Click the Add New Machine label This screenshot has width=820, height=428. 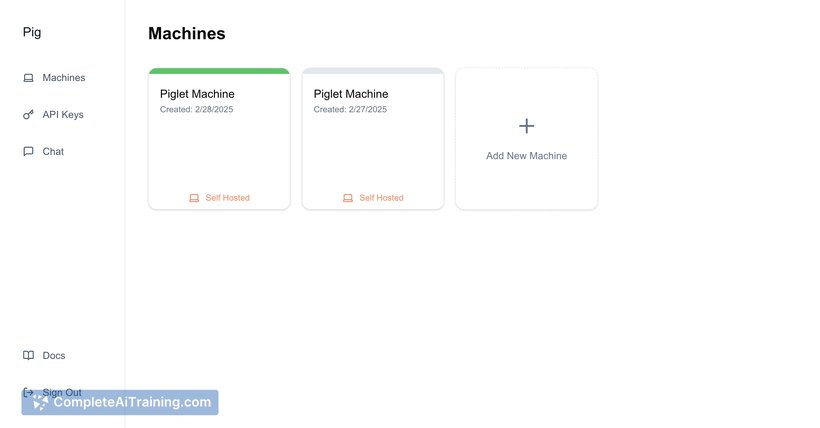[x=526, y=156]
